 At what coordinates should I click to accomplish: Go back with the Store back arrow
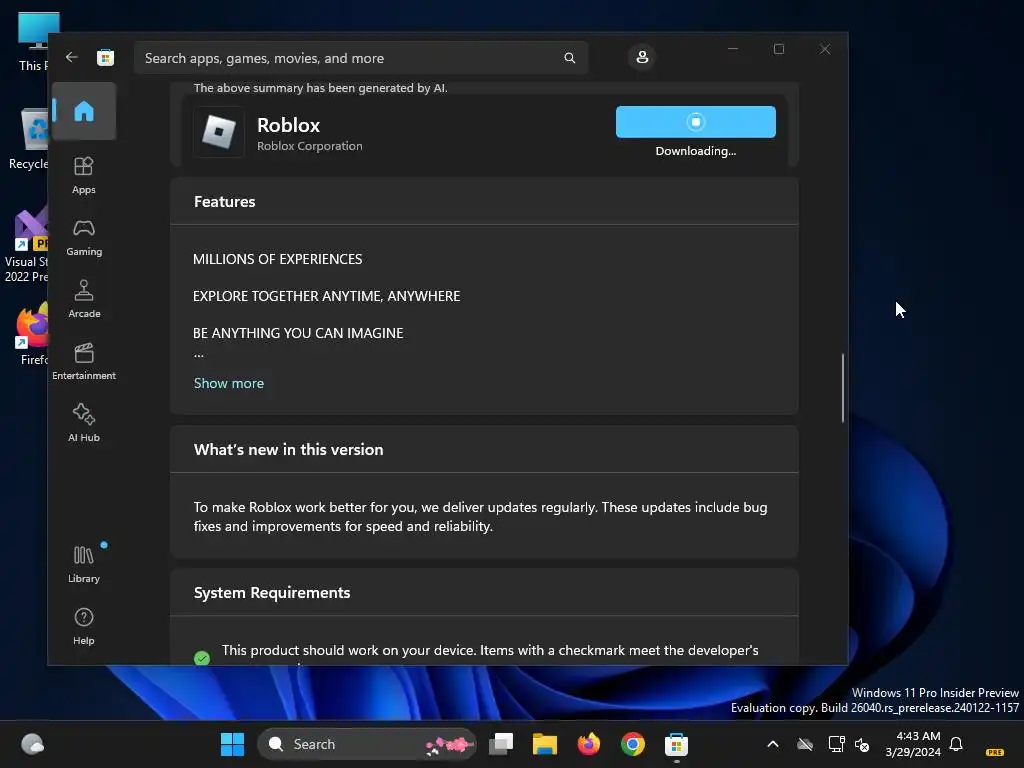[x=72, y=57]
